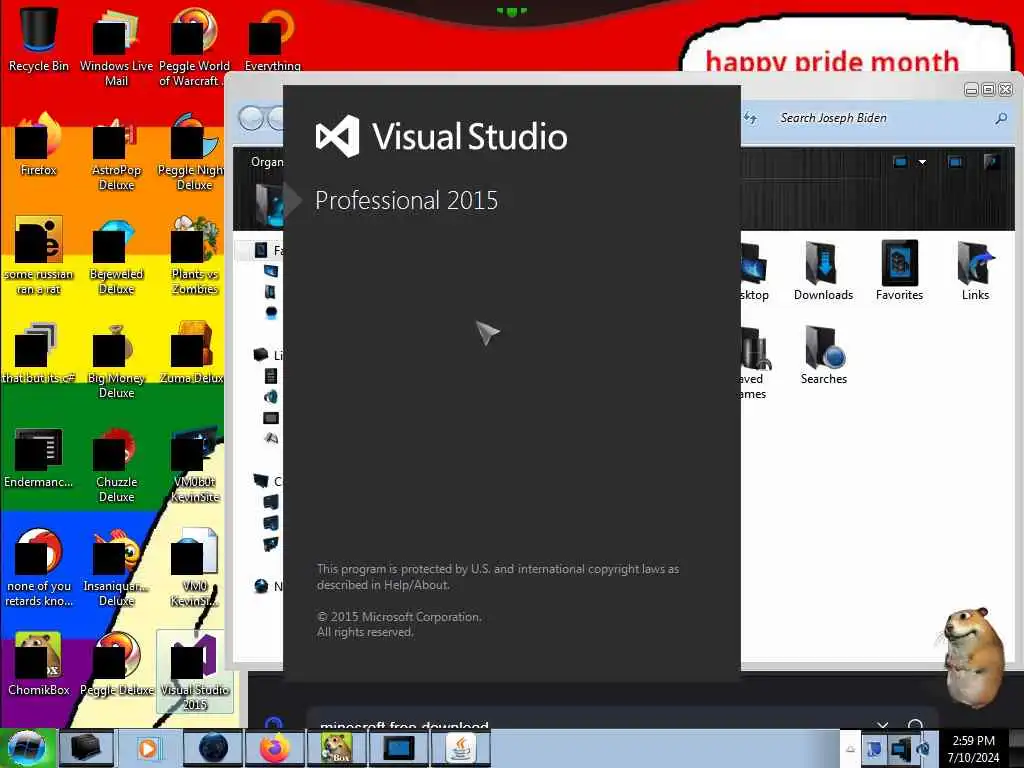
Task: Launch Peggle Deluxe desktop shortcut
Action: pos(116,665)
